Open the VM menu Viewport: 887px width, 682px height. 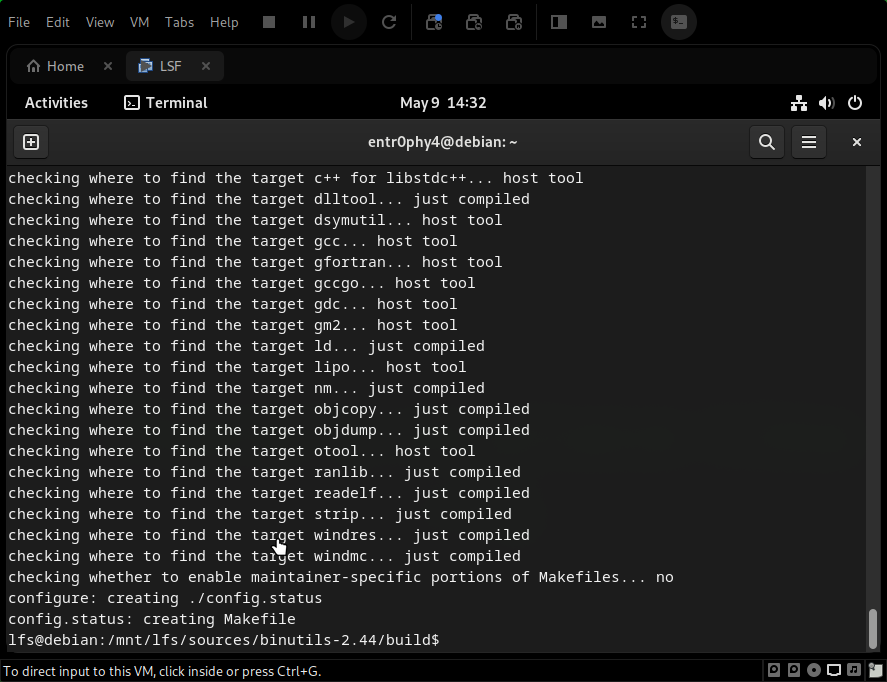(140, 22)
